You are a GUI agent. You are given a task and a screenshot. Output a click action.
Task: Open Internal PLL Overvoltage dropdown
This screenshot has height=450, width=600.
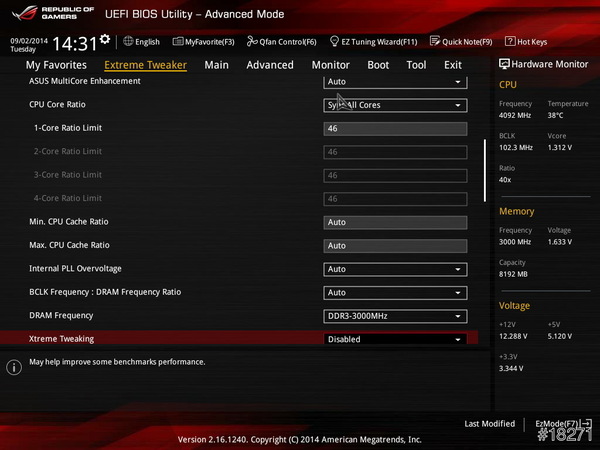tap(395, 269)
